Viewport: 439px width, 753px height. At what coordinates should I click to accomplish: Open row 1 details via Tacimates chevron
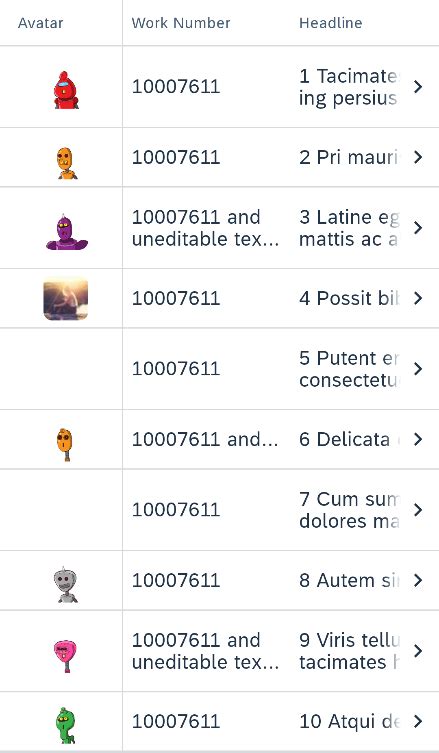[x=418, y=87]
